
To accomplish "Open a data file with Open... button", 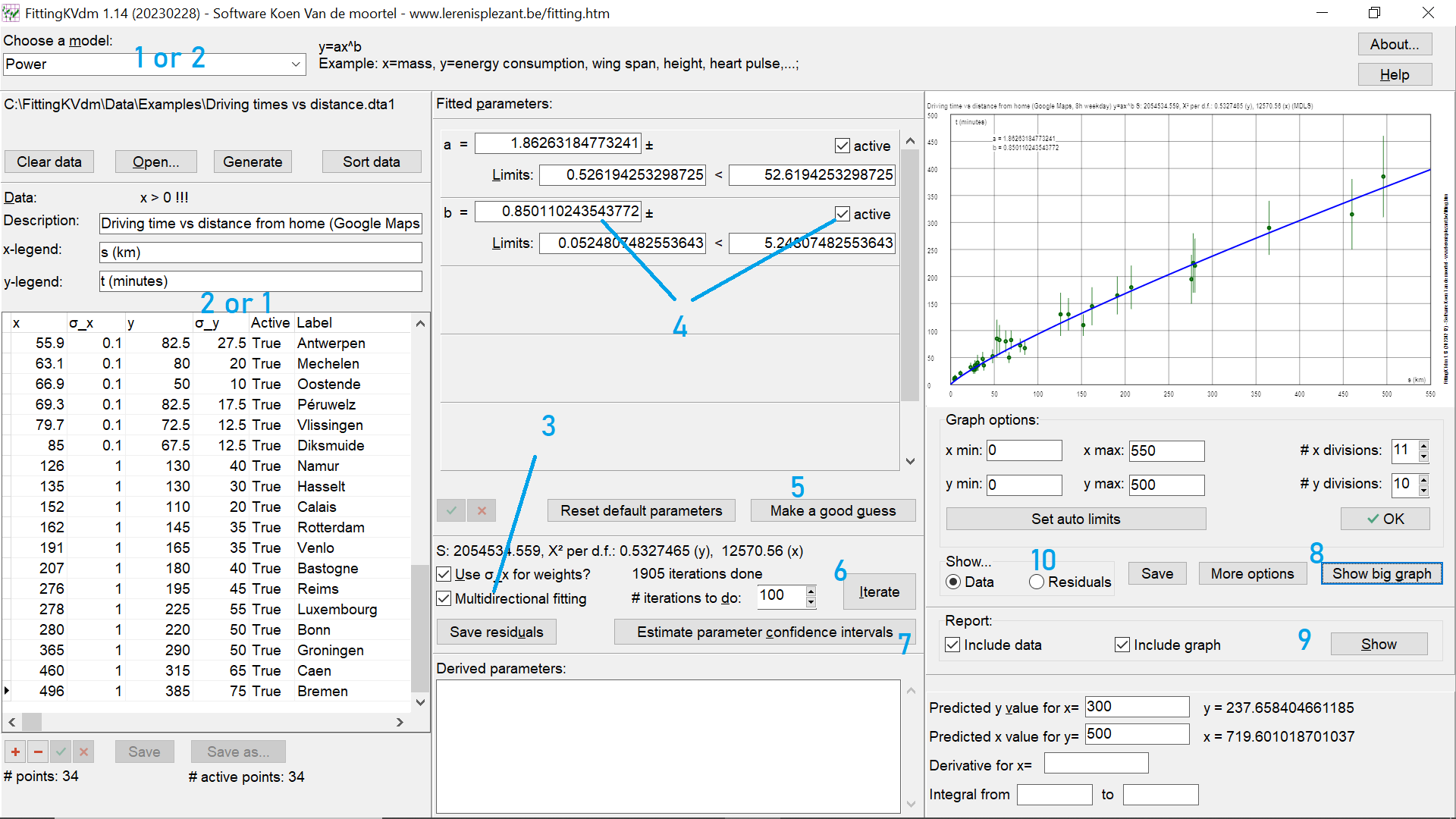I will [156, 162].
